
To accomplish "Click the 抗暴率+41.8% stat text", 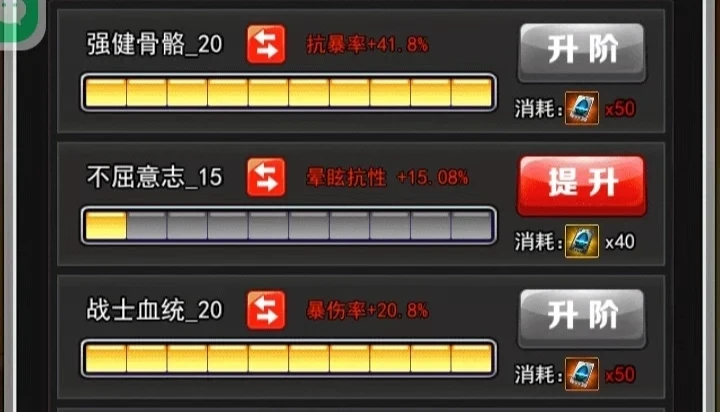I will coord(367,45).
